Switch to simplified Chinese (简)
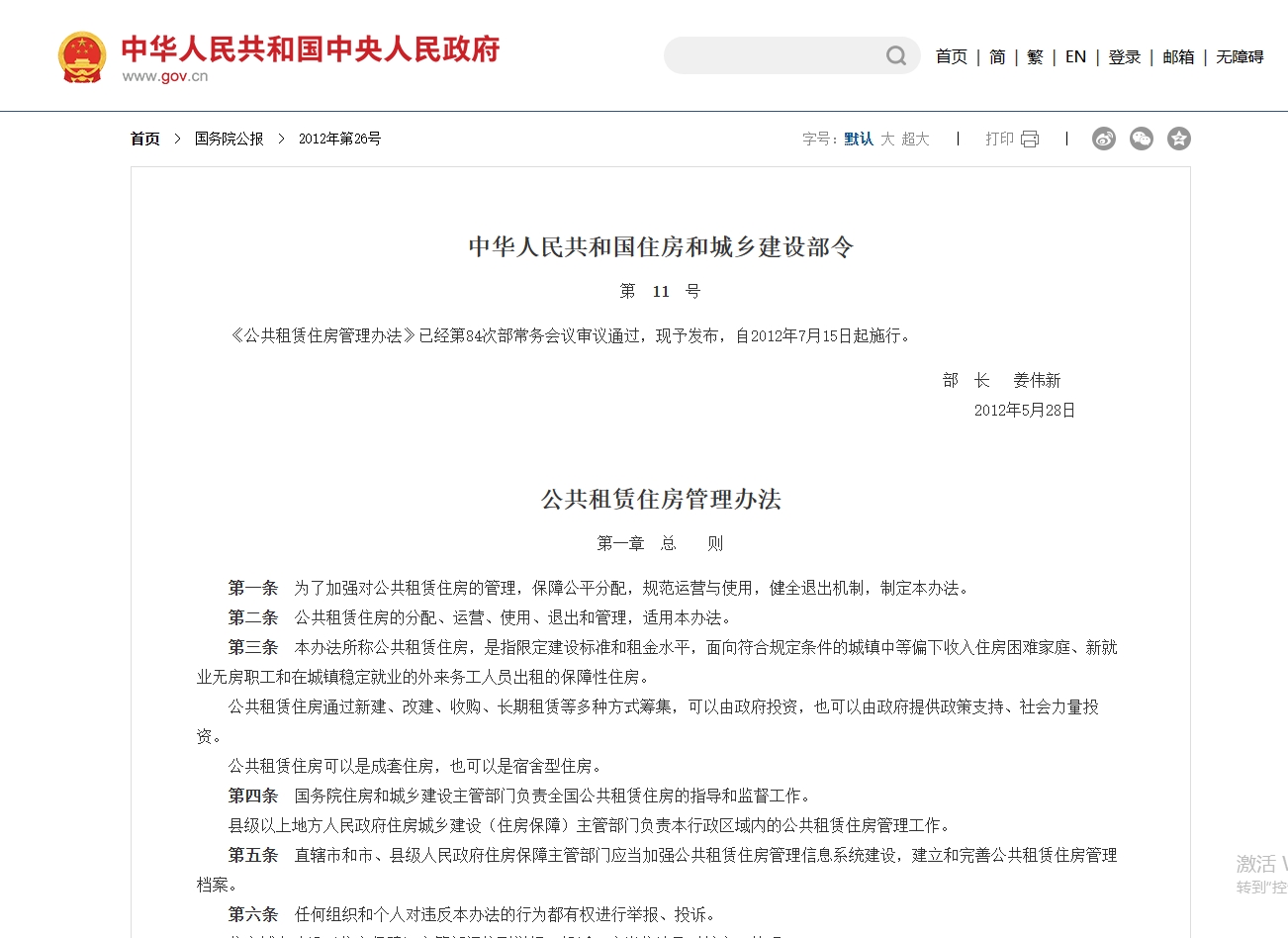This screenshot has width=1288, height=938. [997, 57]
